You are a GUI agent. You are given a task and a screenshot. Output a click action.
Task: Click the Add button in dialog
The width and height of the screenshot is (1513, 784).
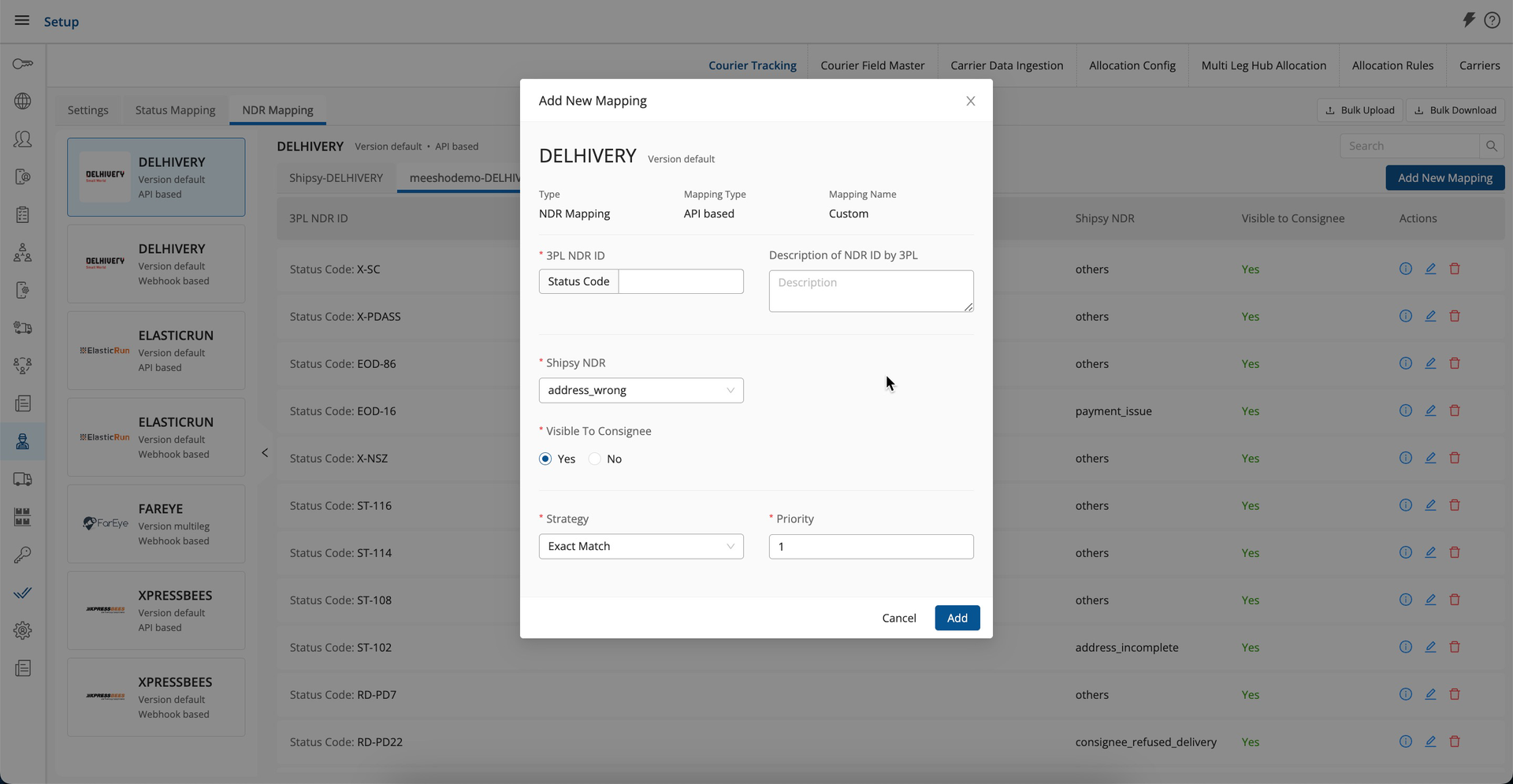[x=957, y=619]
